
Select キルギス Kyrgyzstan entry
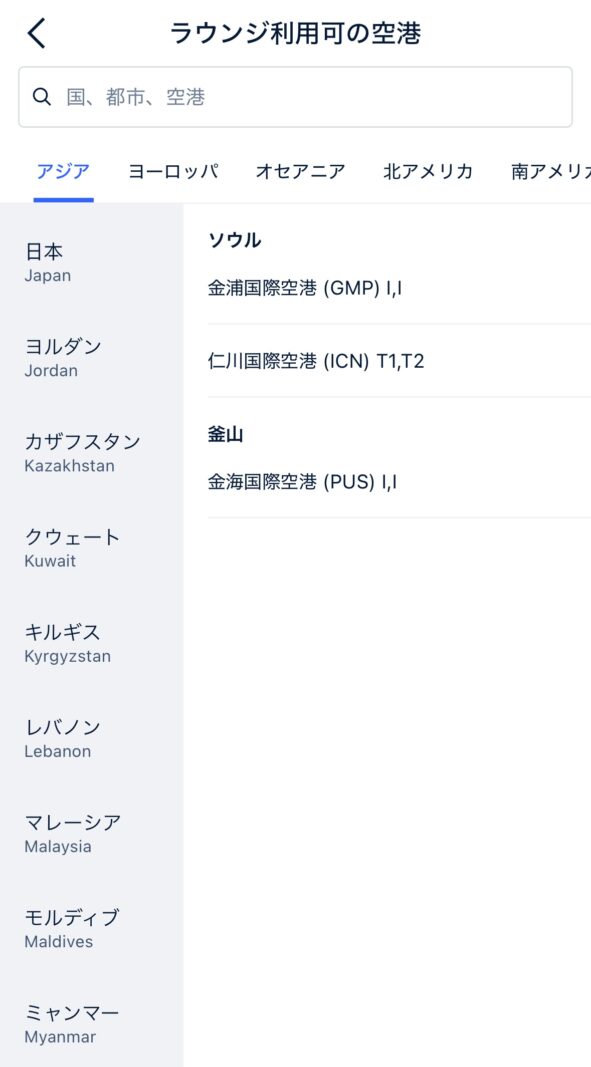[91, 644]
